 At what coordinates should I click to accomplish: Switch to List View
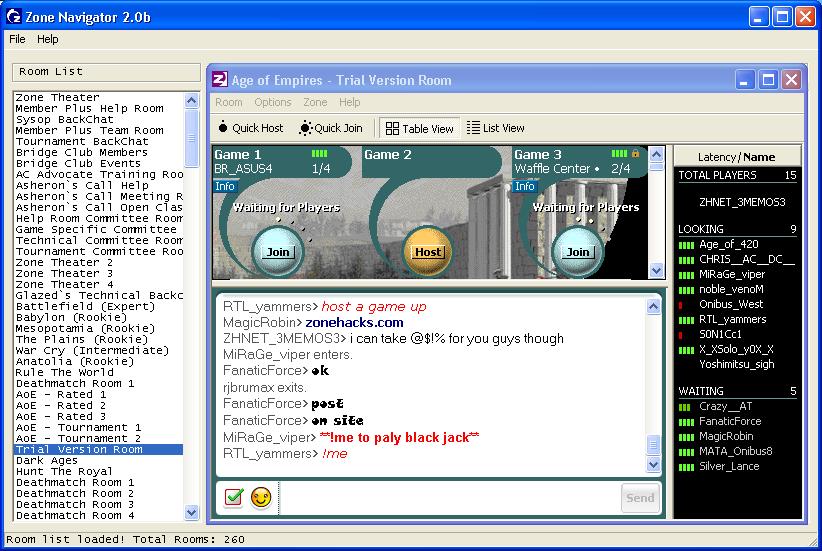495,128
